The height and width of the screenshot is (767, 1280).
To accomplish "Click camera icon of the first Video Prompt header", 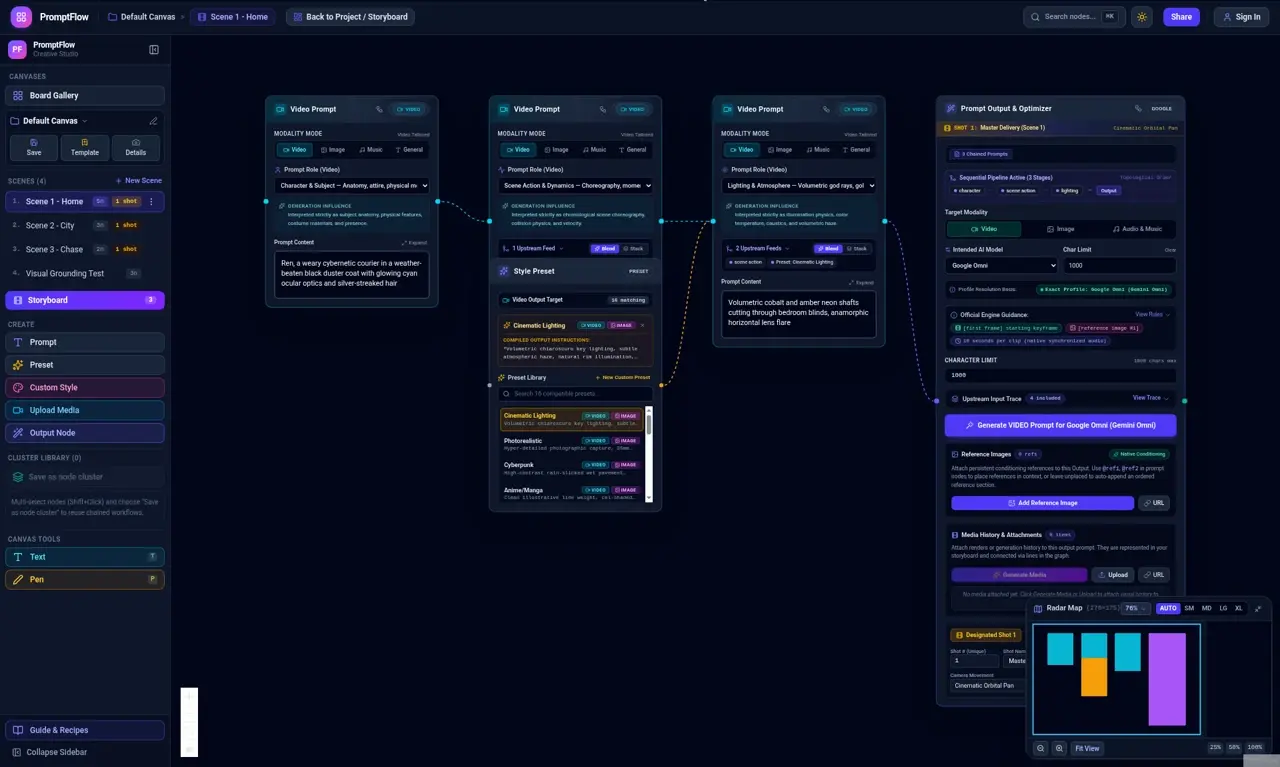I will pyautogui.click(x=279, y=109).
